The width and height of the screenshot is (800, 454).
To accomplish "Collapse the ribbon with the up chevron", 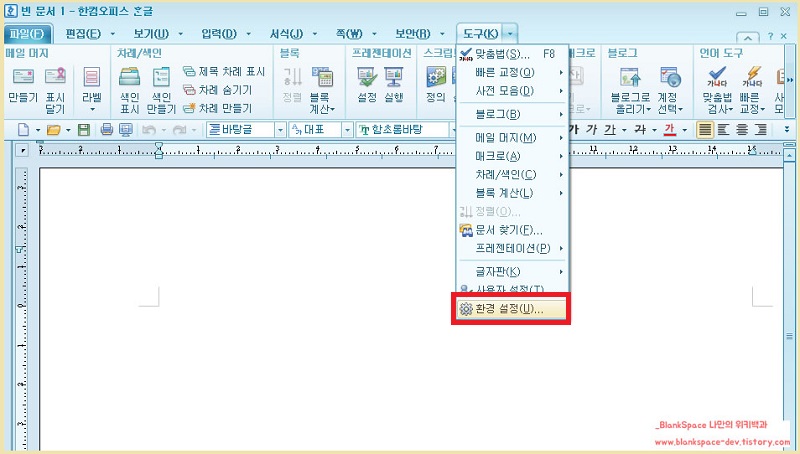I will (747, 37).
